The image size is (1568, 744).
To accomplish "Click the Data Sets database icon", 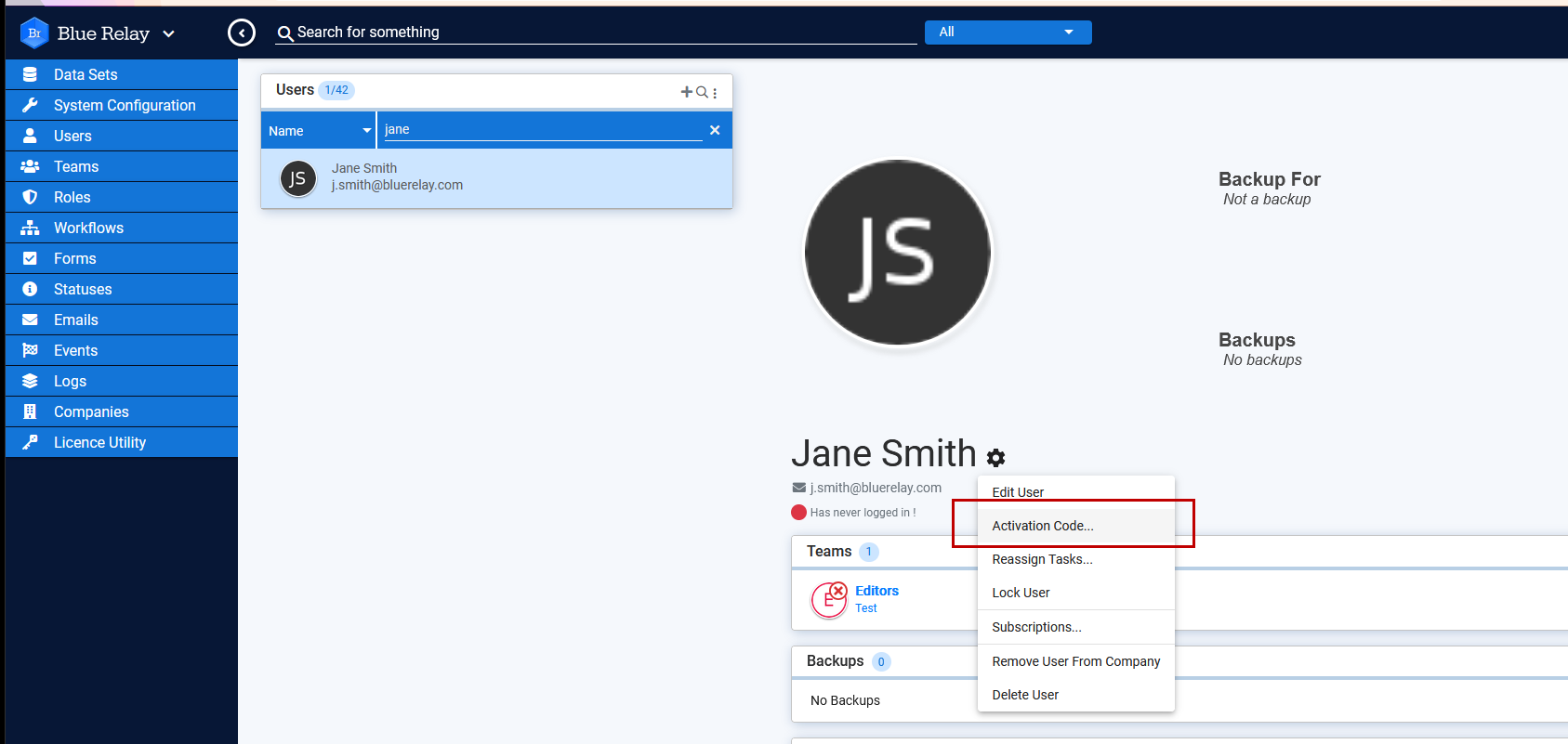I will coord(30,74).
